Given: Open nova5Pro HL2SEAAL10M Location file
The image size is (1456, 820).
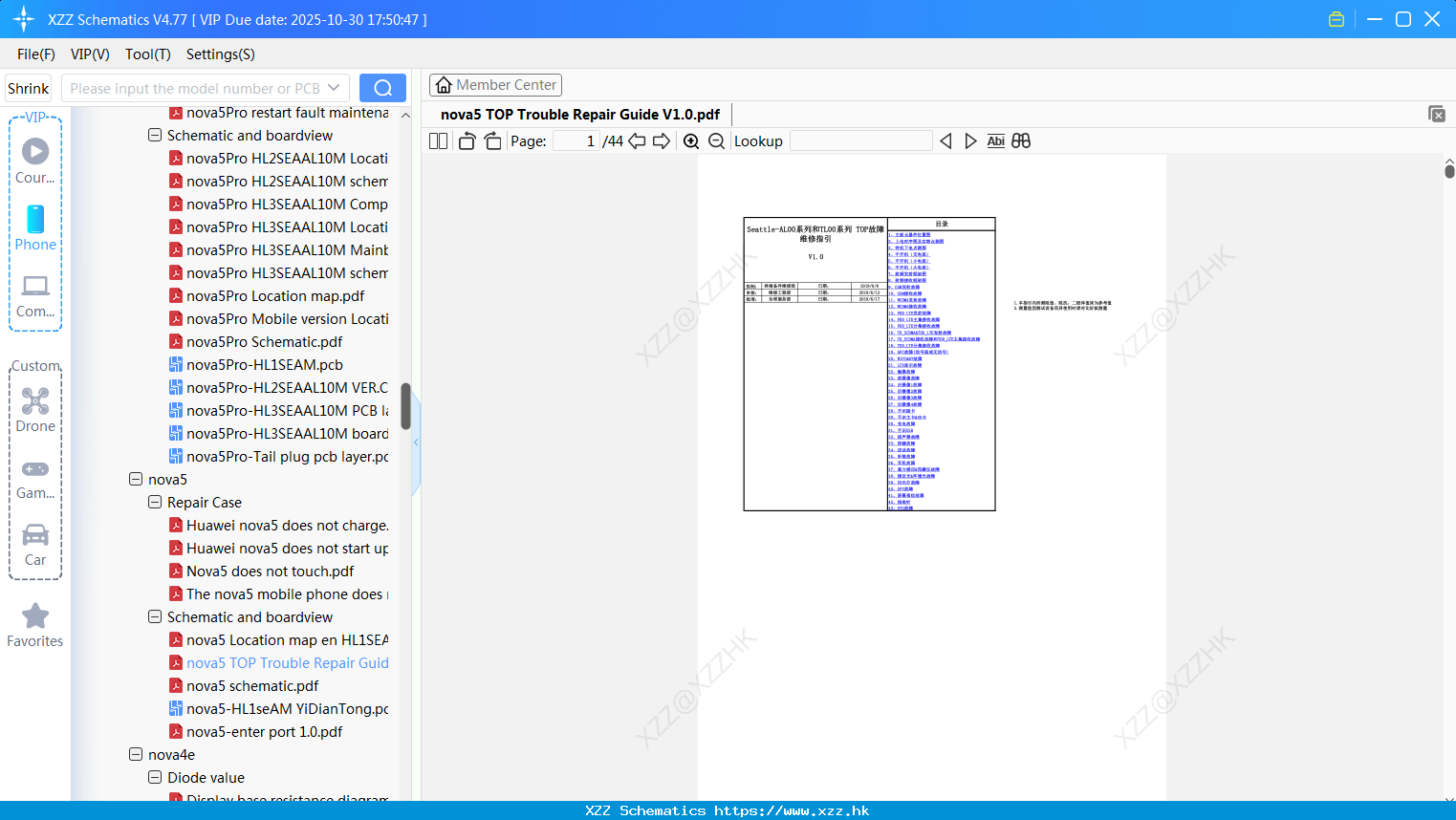Looking at the screenshot, I should coord(278,158).
